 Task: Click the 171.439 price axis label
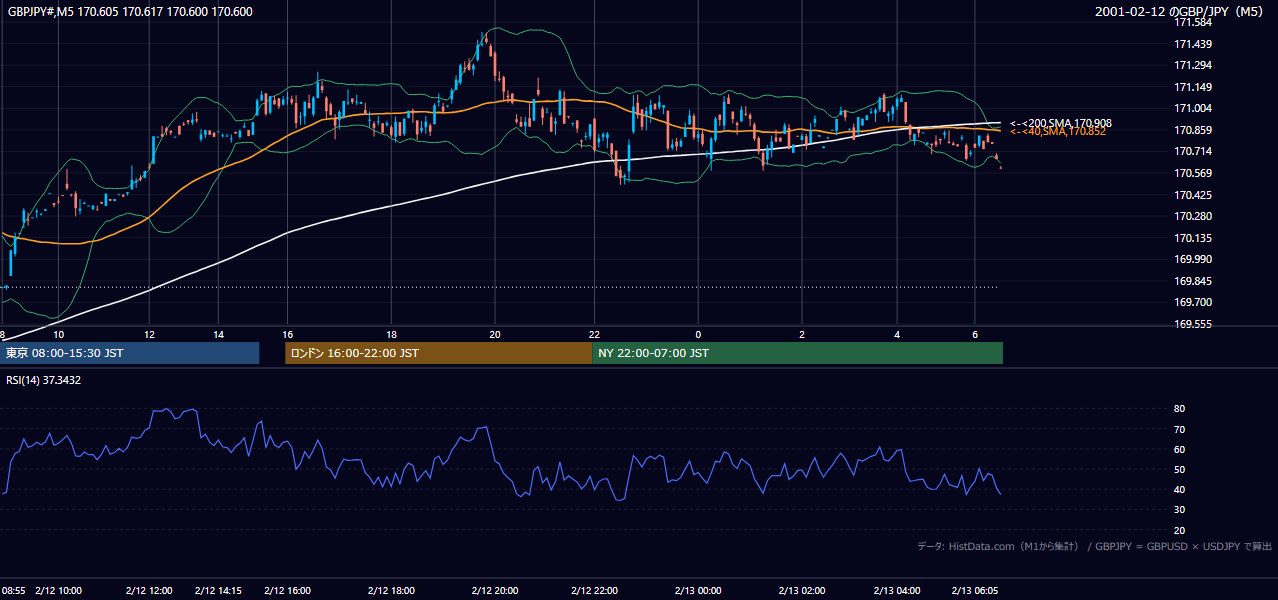[x=1192, y=44]
